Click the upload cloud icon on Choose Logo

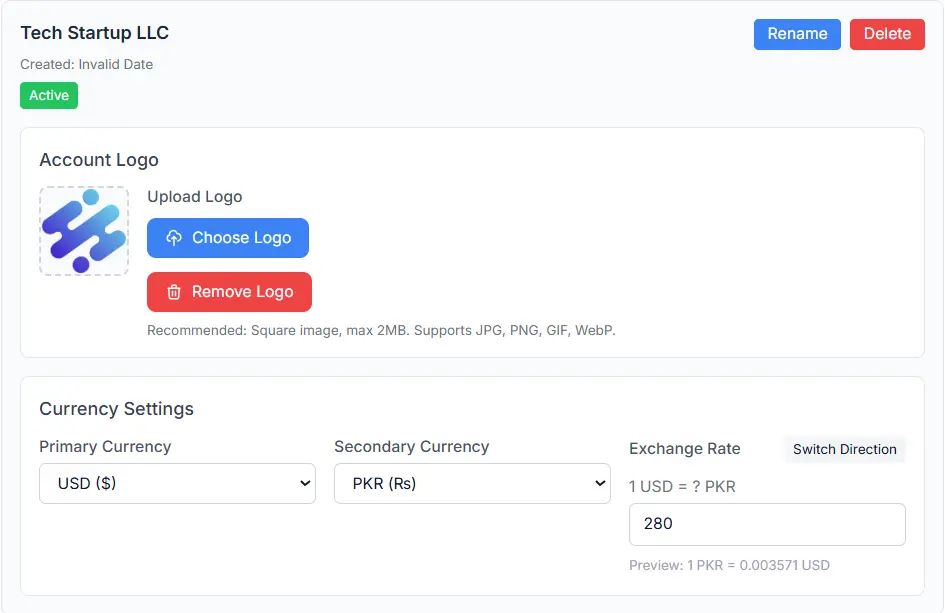coord(174,238)
